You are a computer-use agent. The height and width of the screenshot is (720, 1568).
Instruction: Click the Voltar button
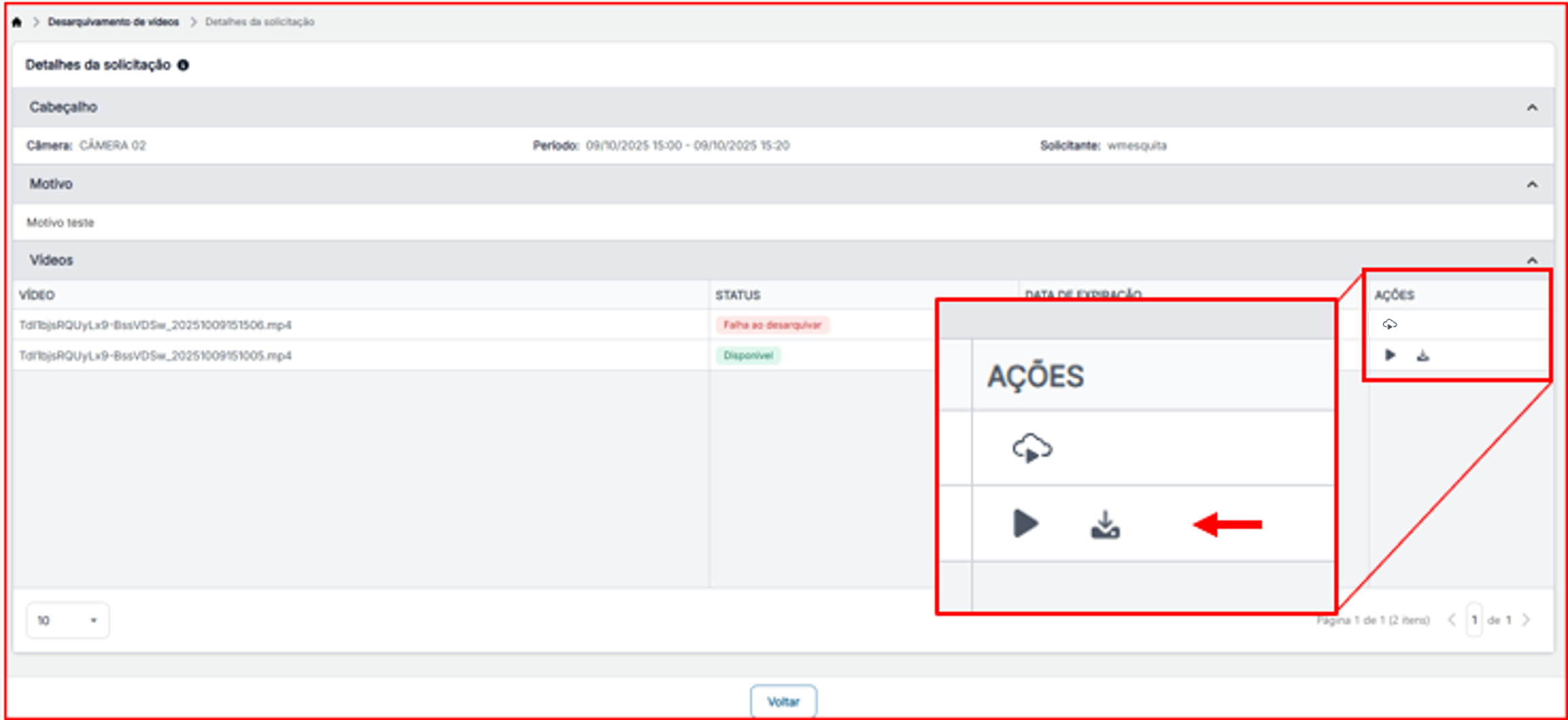click(783, 702)
